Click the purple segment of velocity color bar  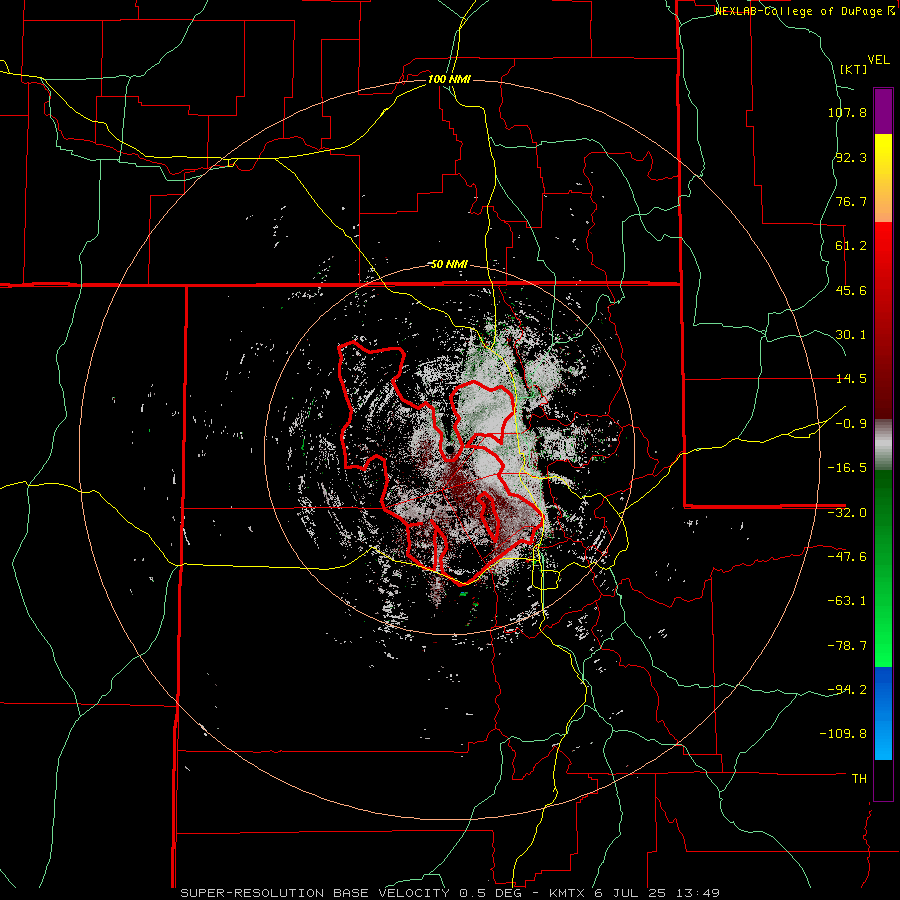point(883,111)
